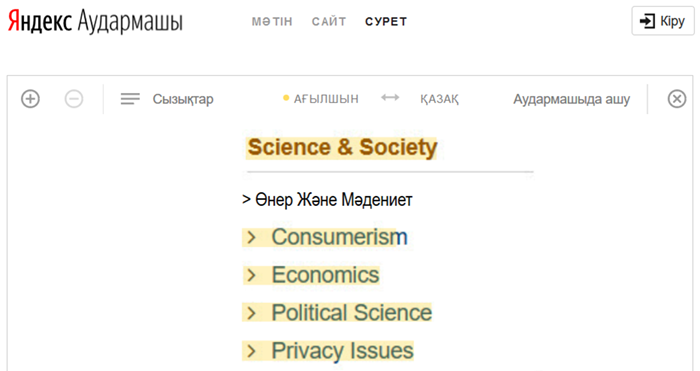Click the Яндекс logo

pyautogui.click(x=40, y=21)
